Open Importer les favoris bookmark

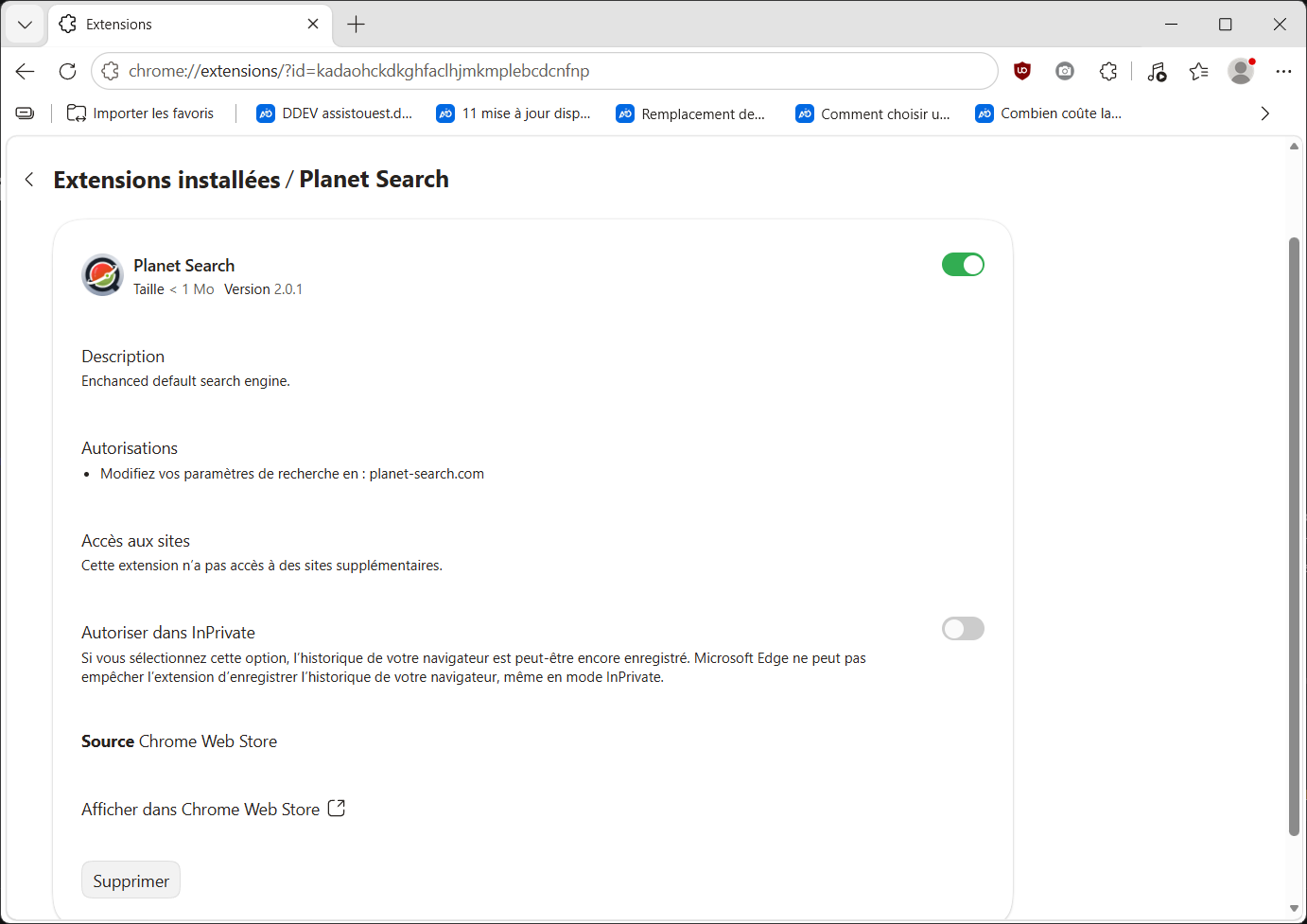tap(140, 113)
